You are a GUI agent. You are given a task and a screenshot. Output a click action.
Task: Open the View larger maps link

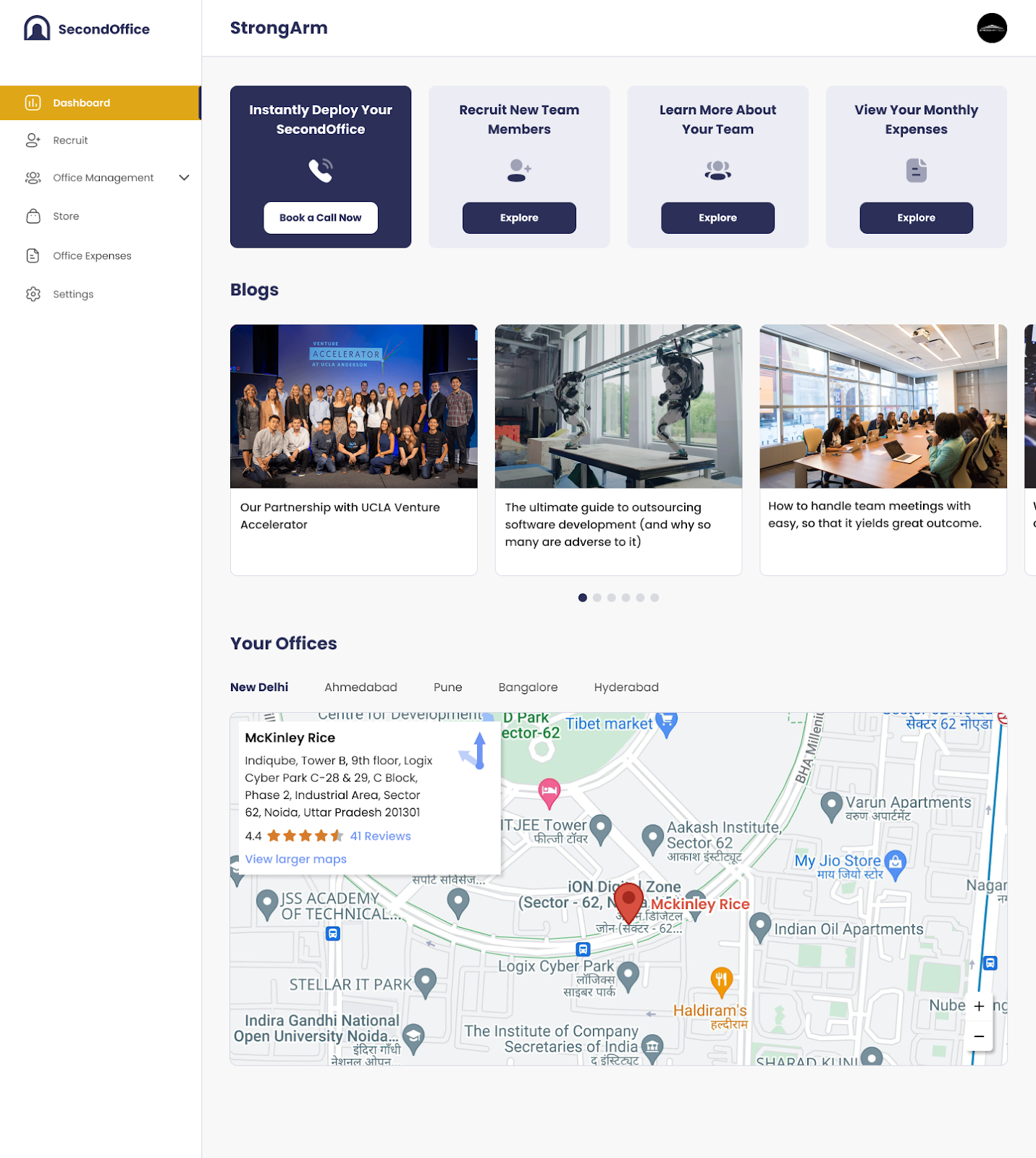295,859
